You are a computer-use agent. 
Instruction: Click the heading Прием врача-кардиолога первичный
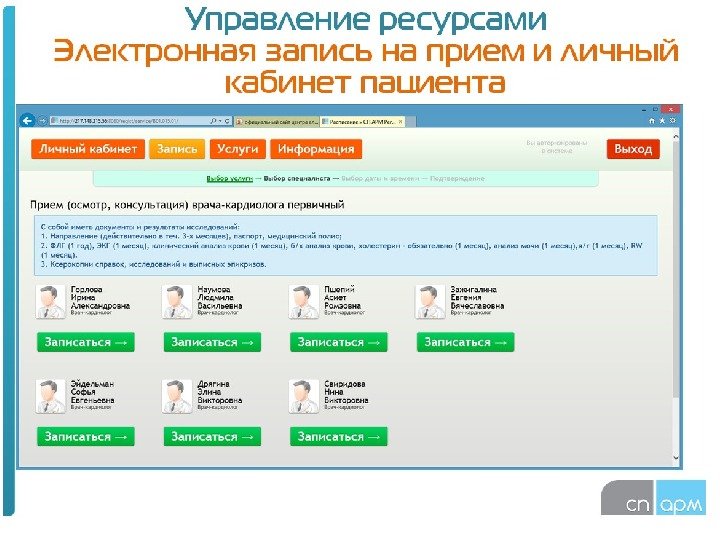[x=187, y=205]
